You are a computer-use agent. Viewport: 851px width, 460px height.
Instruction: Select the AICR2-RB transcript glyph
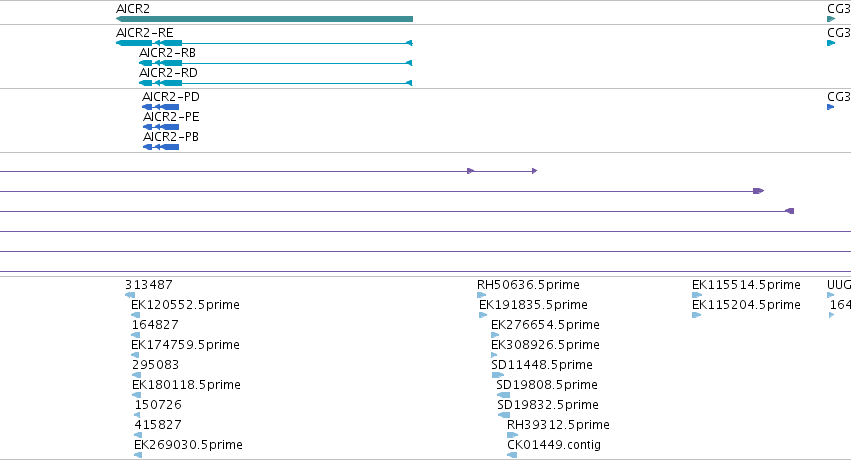pos(276,63)
